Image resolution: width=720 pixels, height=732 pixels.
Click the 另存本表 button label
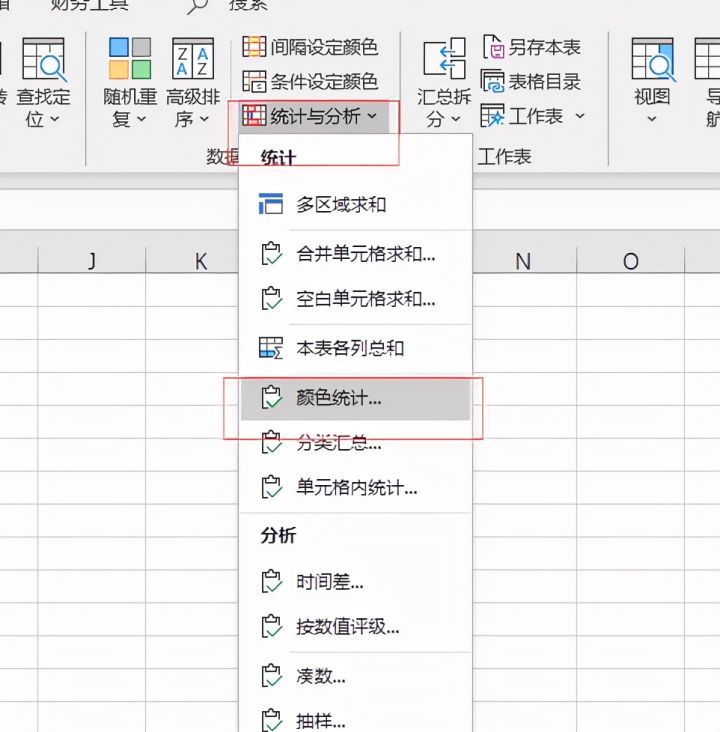click(544, 47)
